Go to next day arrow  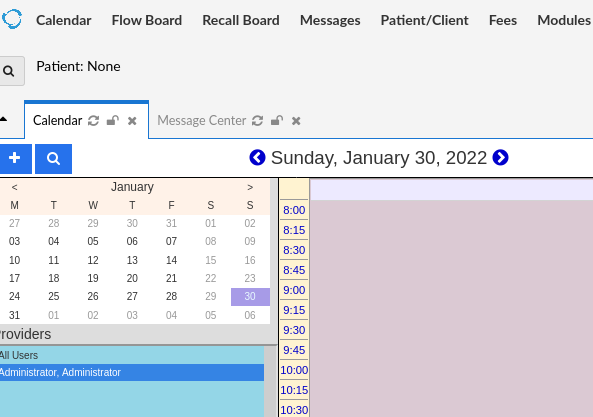click(x=500, y=158)
